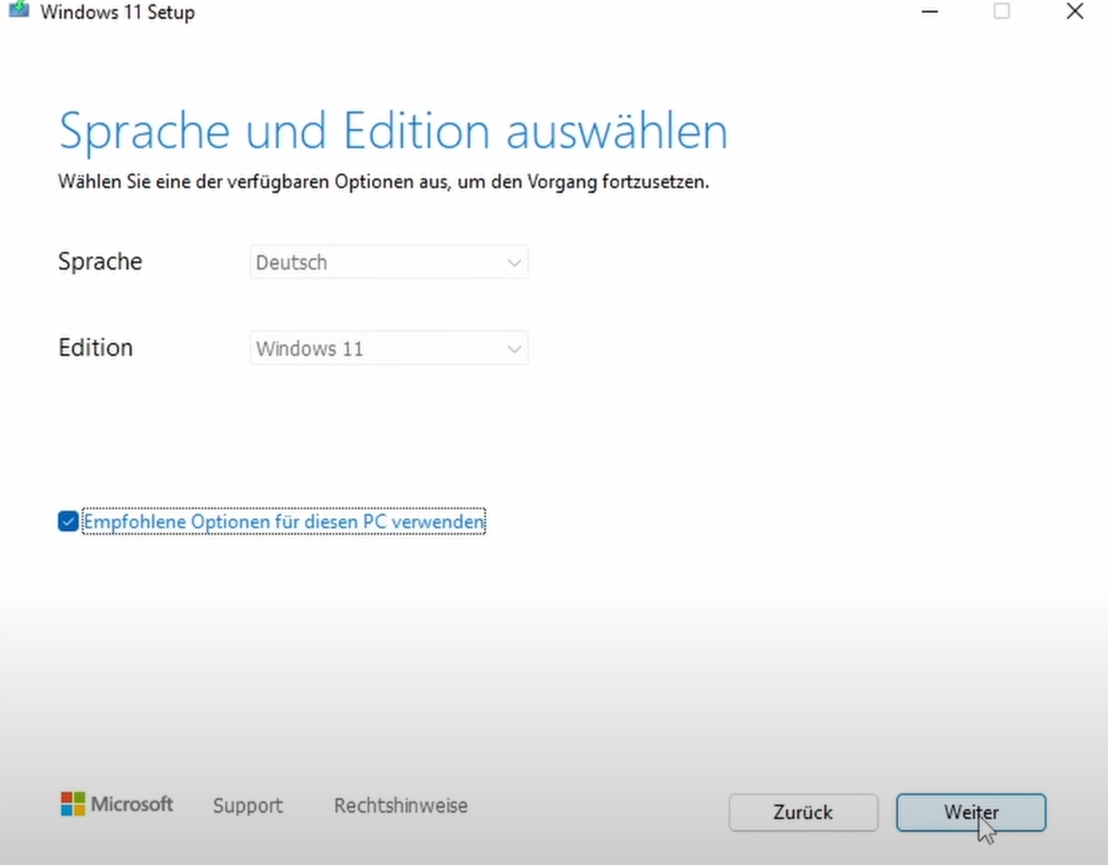Close the Windows 11 Setup window
The image size is (1108, 865).
1075,11
